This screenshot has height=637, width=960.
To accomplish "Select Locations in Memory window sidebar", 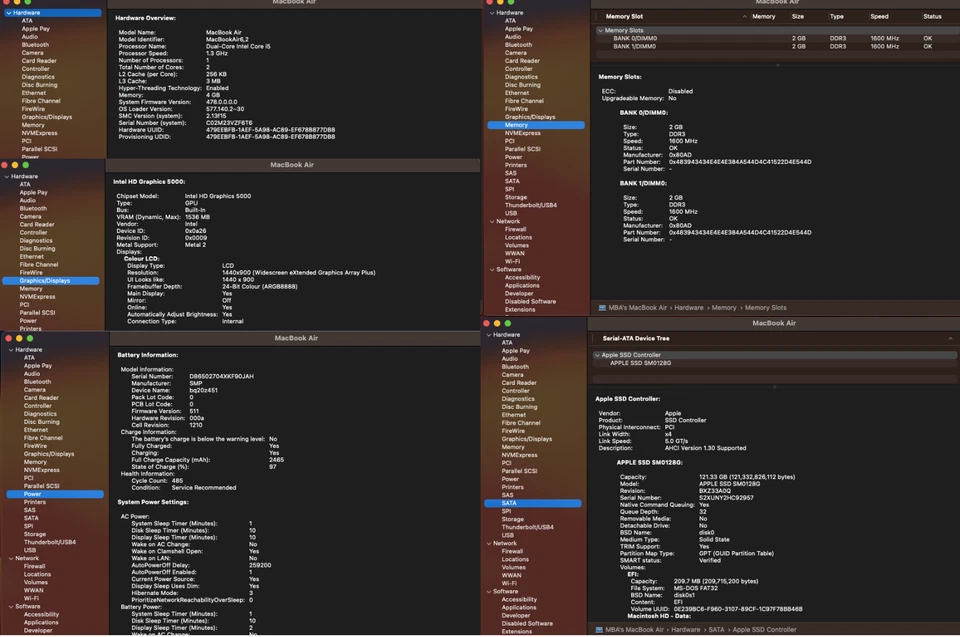I will (x=518, y=238).
